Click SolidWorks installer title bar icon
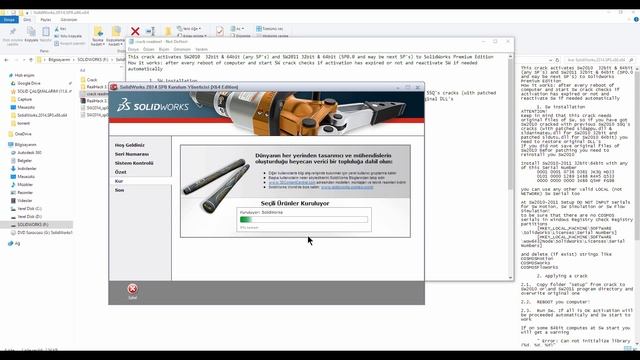This screenshot has width=640, height=360. tap(114, 87)
